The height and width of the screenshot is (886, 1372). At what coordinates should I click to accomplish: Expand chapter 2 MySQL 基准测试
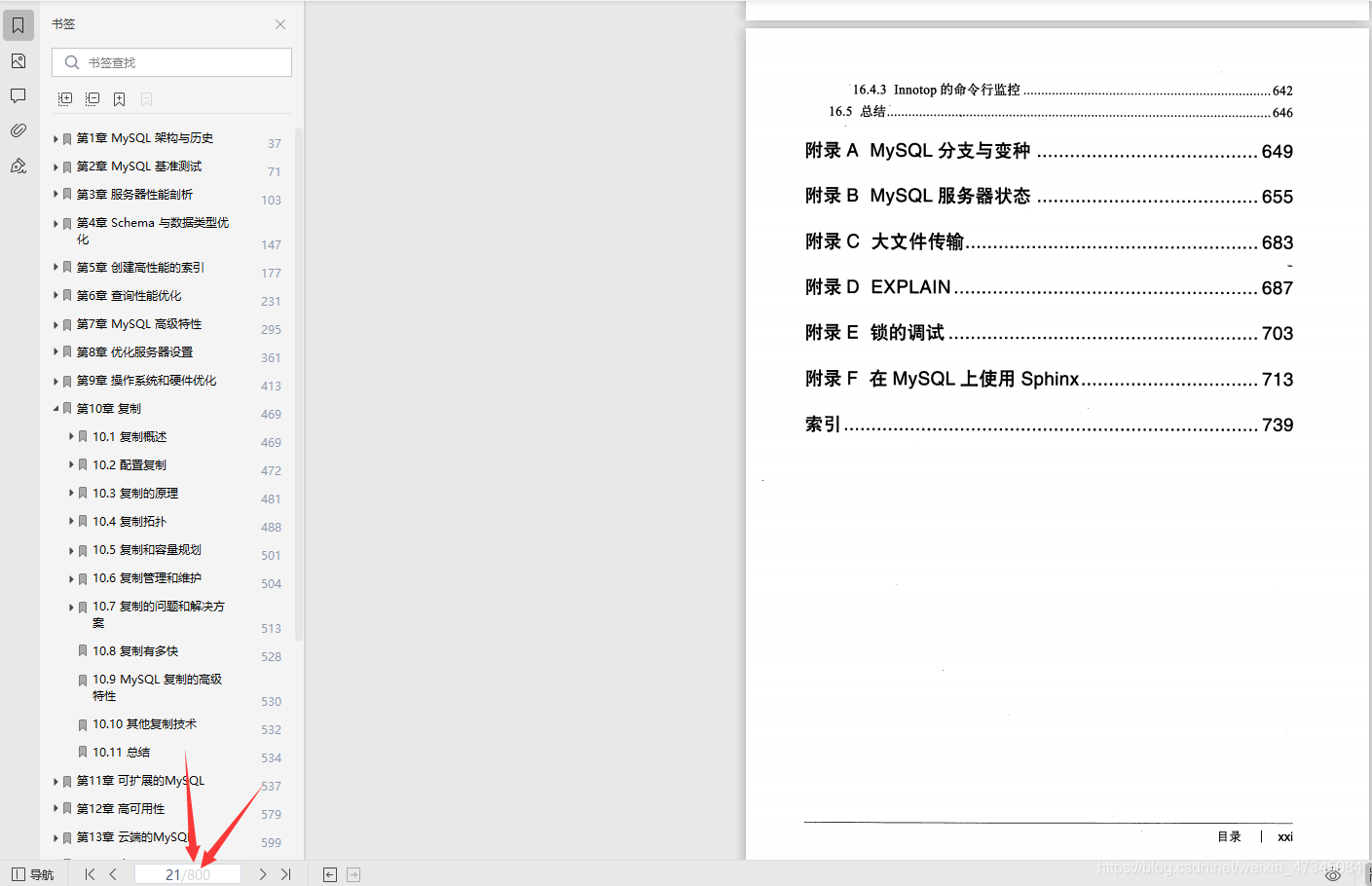[56, 167]
